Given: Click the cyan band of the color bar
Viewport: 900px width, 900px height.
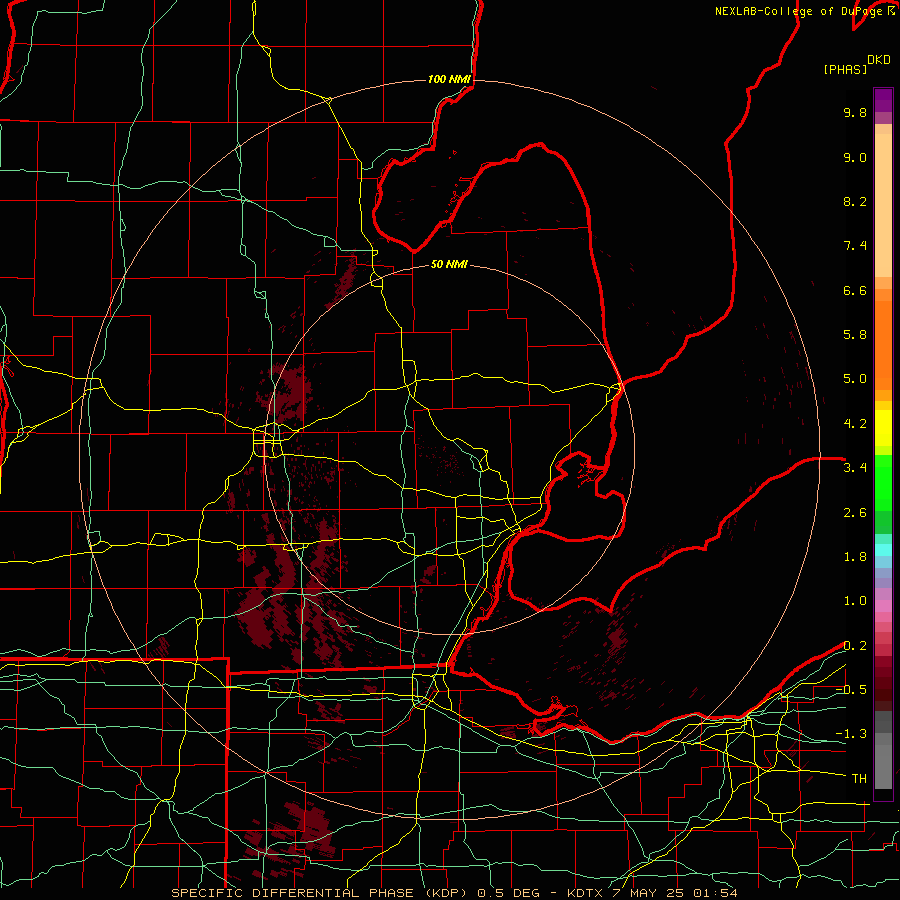Looking at the screenshot, I should point(883,550).
